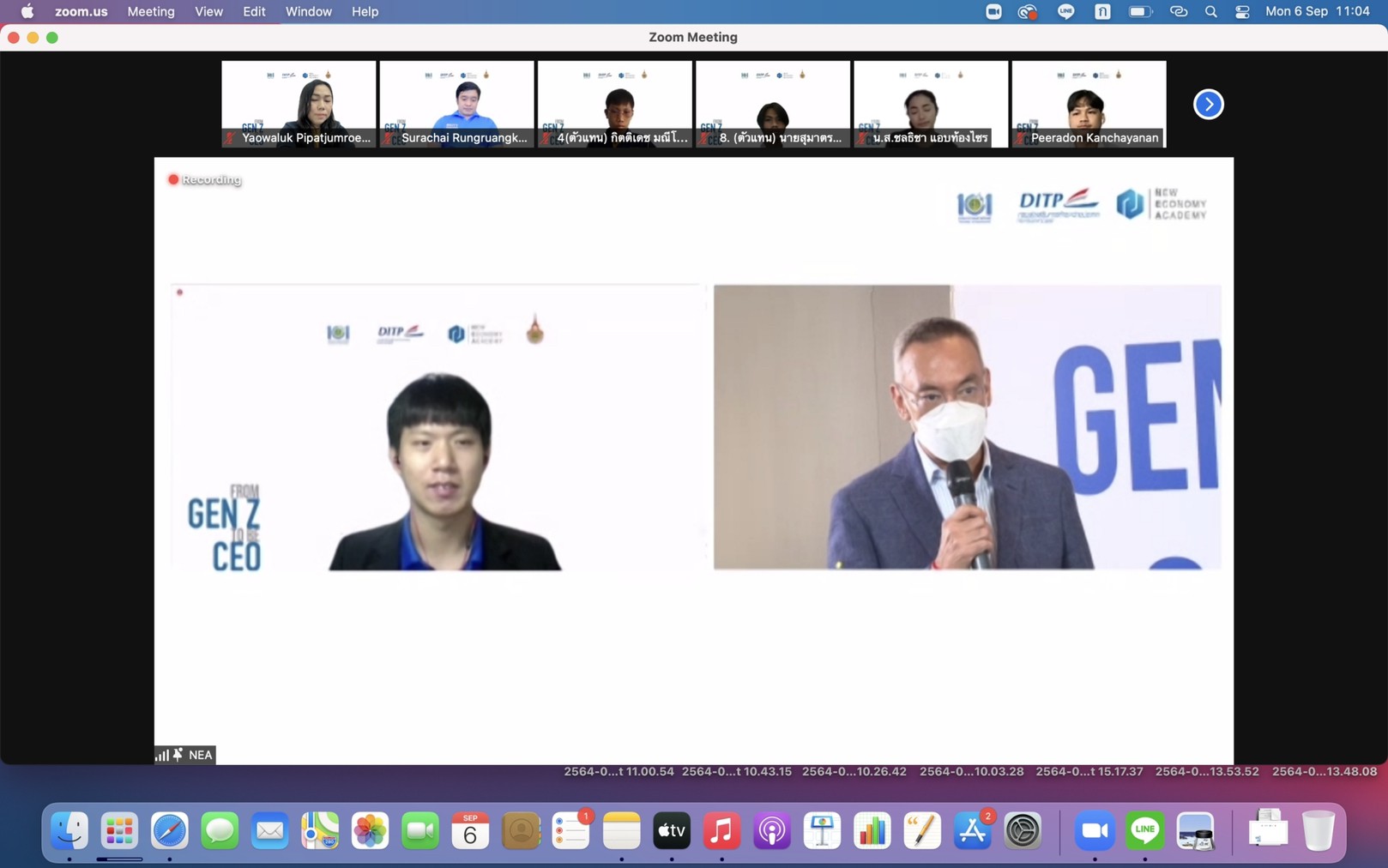Open the App Store from the Dock
The height and width of the screenshot is (868, 1388).
(x=972, y=830)
